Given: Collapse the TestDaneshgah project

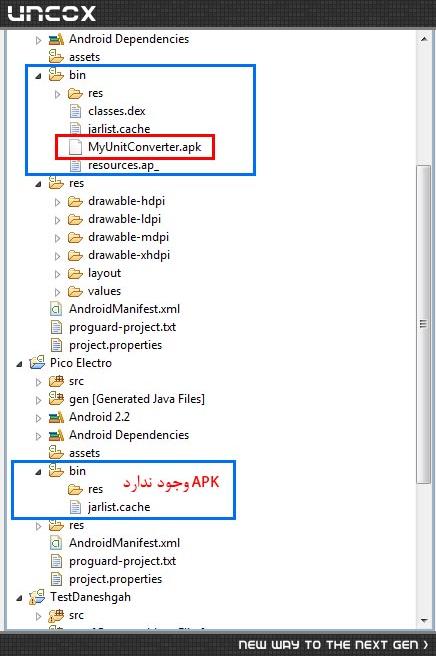Looking at the screenshot, I should point(19,598).
